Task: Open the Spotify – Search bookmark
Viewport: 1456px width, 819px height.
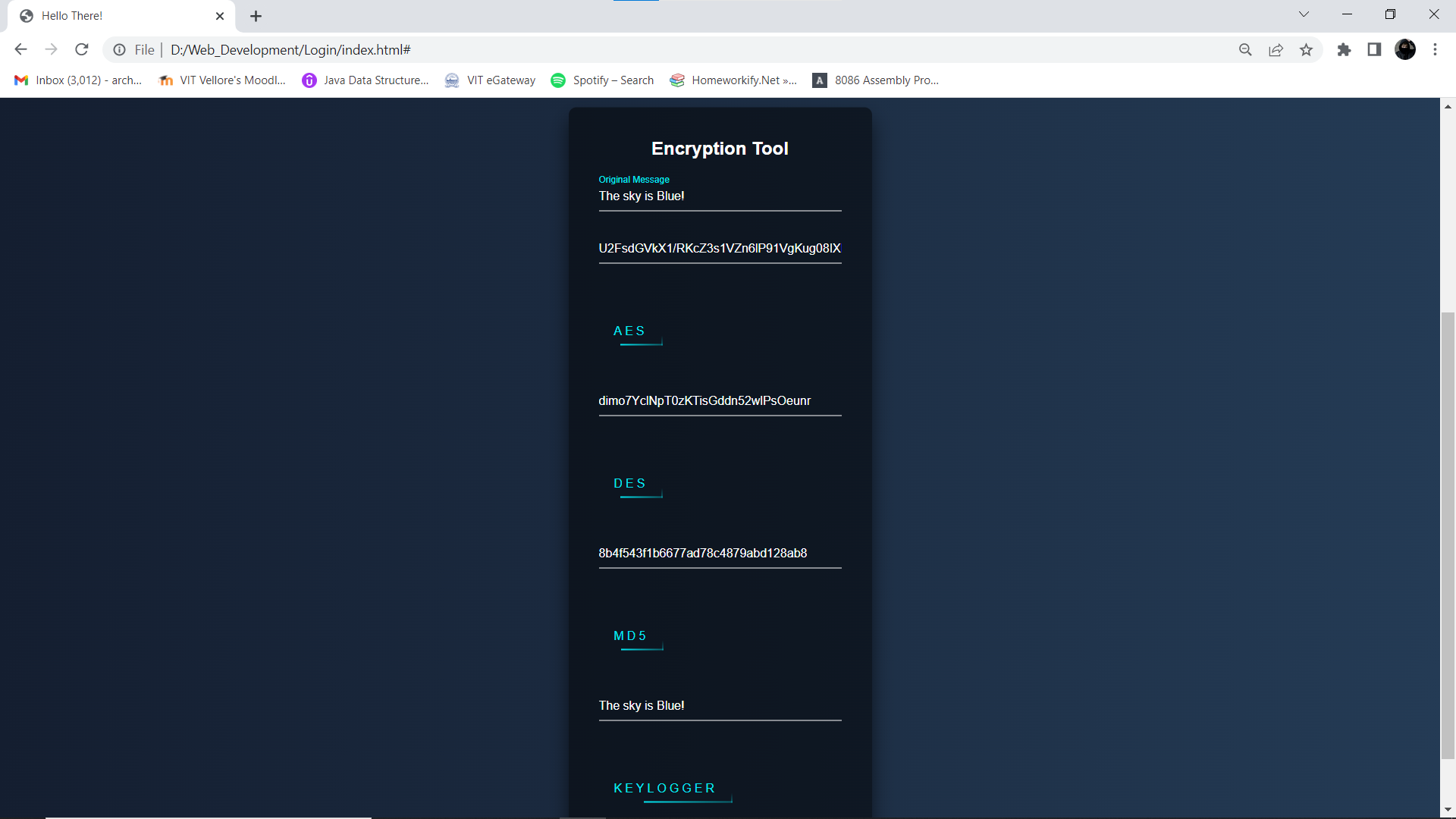Action: 603,80
